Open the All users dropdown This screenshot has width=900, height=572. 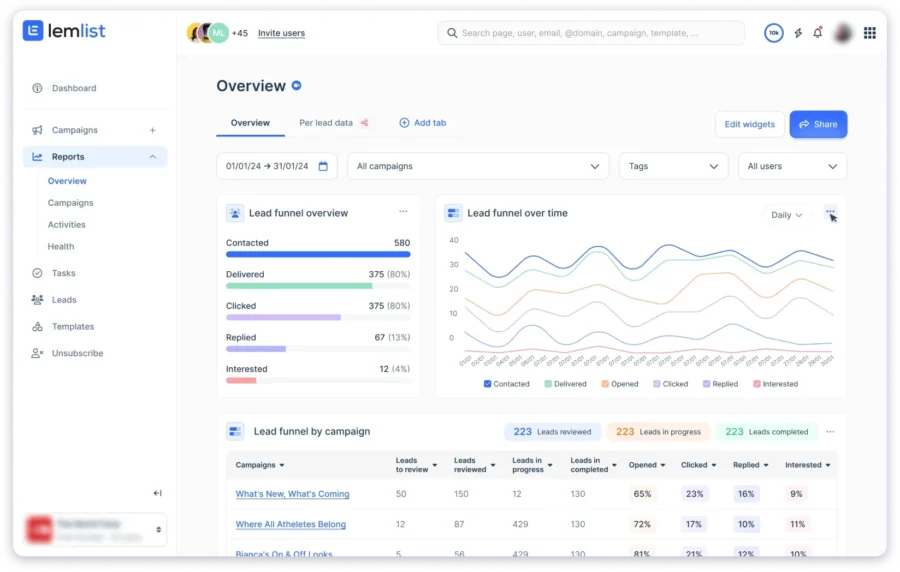[792, 166]
